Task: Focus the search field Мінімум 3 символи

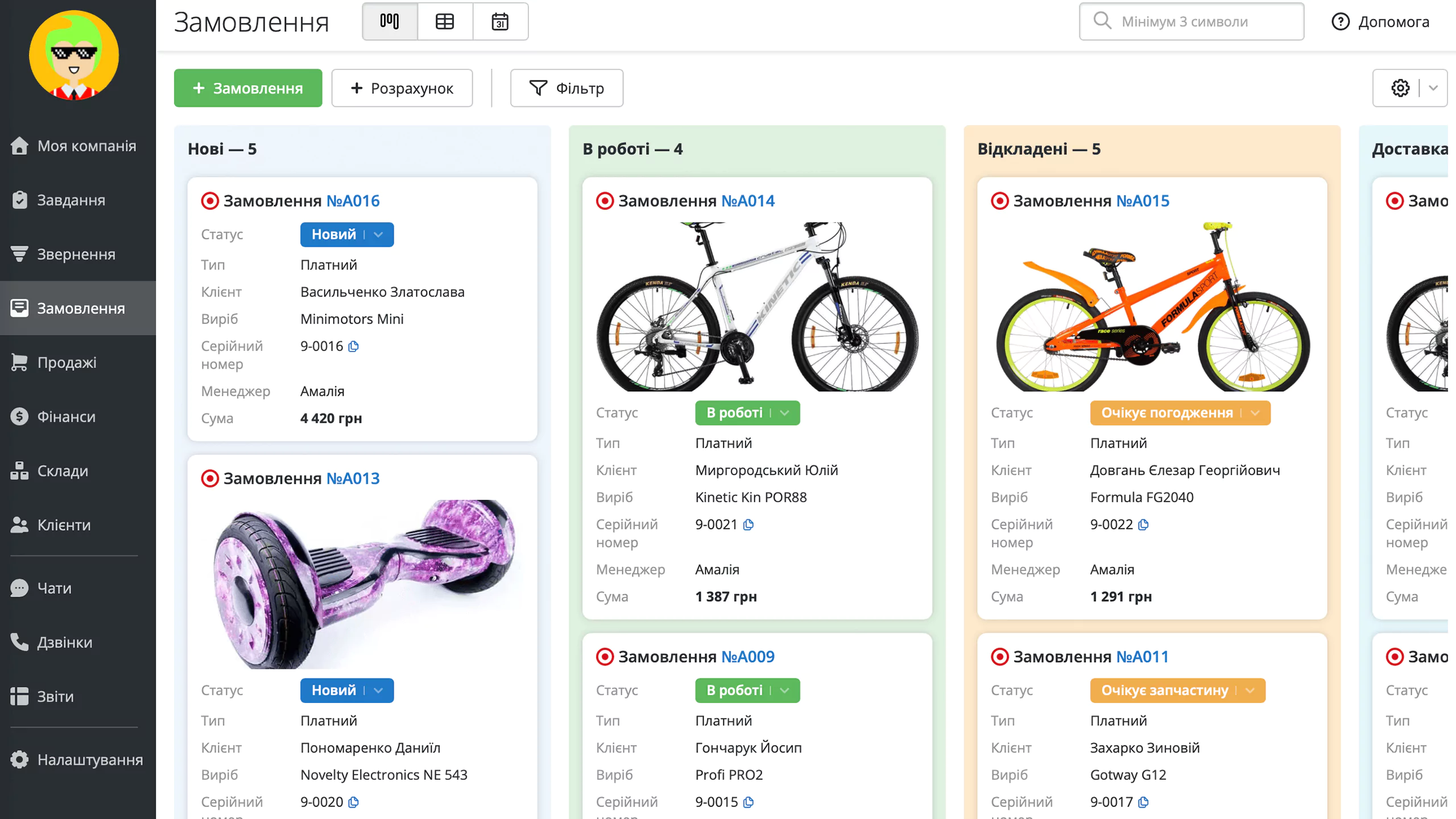Action: pos(1192,22)
